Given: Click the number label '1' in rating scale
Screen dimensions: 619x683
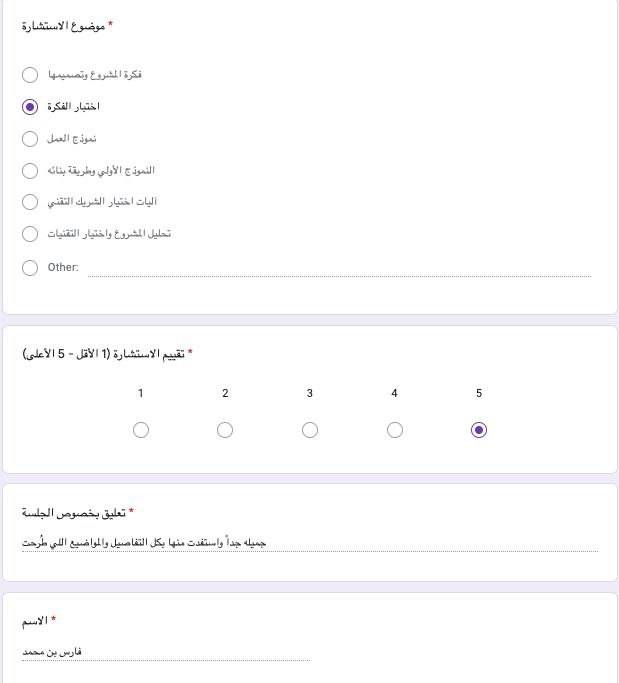Looking at the screenshot, I should click(141, 394).
